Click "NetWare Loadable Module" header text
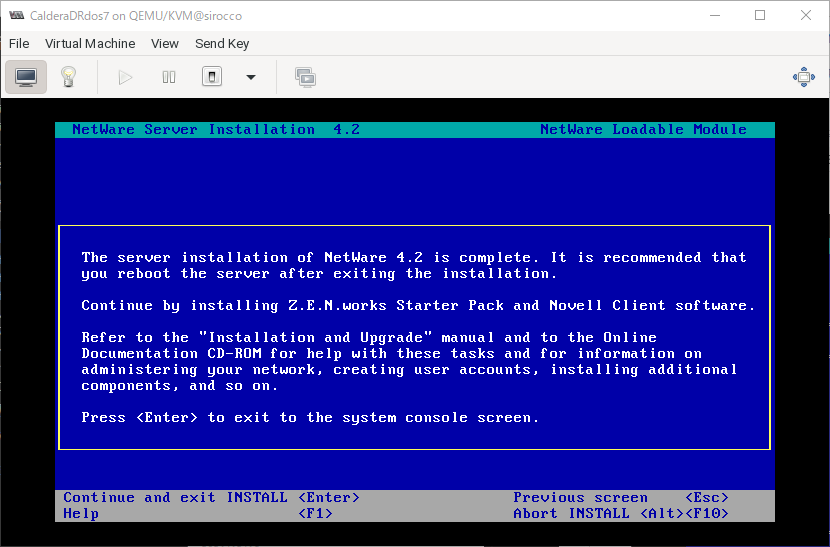Image resolution: width=830 pixels, height=547 pixels. (x=643, y=129)
